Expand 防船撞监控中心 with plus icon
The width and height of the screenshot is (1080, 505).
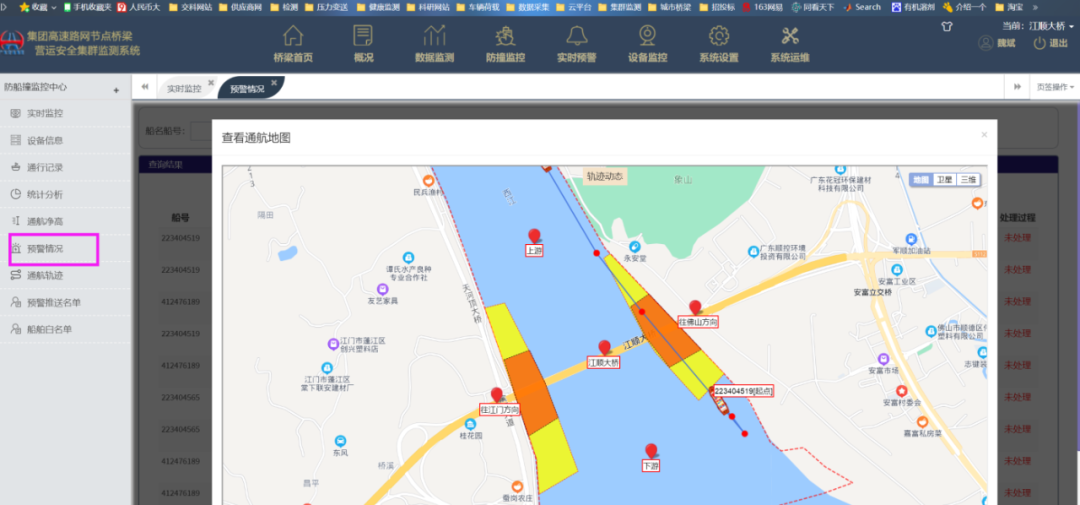tap(116, 90)
